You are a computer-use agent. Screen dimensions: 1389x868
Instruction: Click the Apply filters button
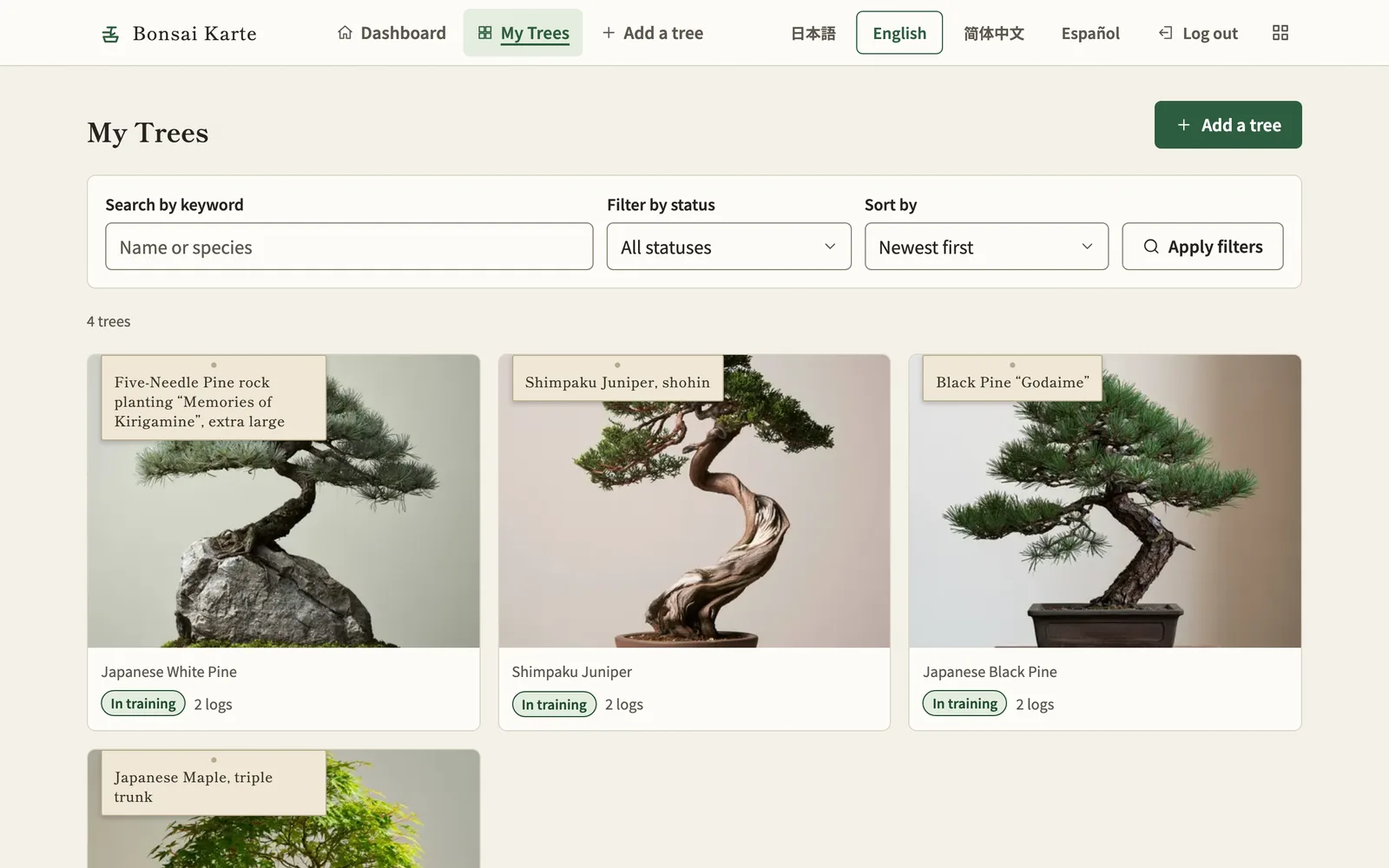click(x=1202, y=247)
